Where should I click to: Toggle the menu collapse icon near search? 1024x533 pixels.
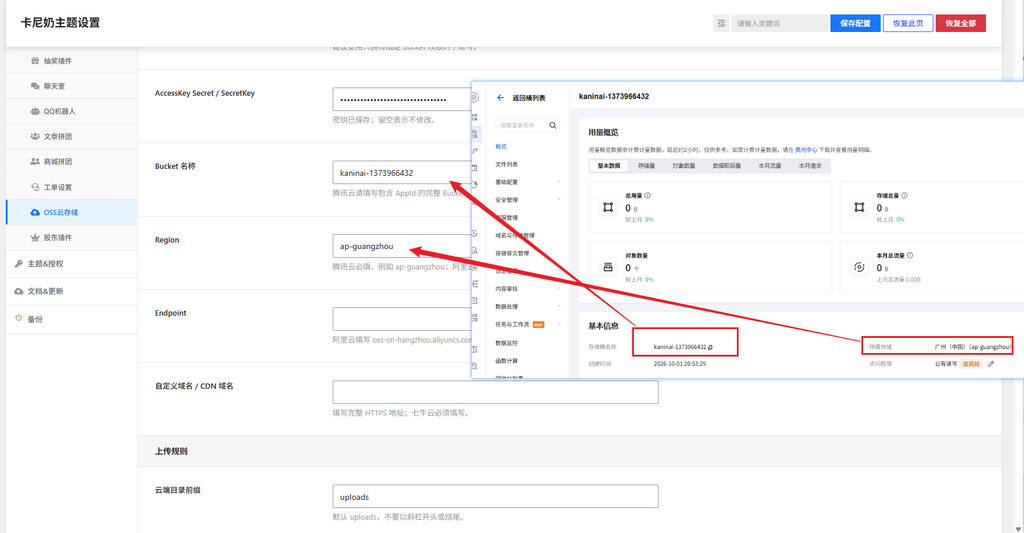721,24
